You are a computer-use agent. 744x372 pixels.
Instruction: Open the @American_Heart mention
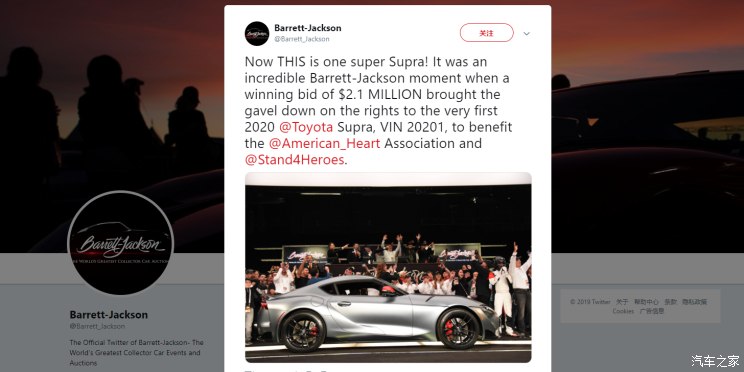(x=324, y=143)
